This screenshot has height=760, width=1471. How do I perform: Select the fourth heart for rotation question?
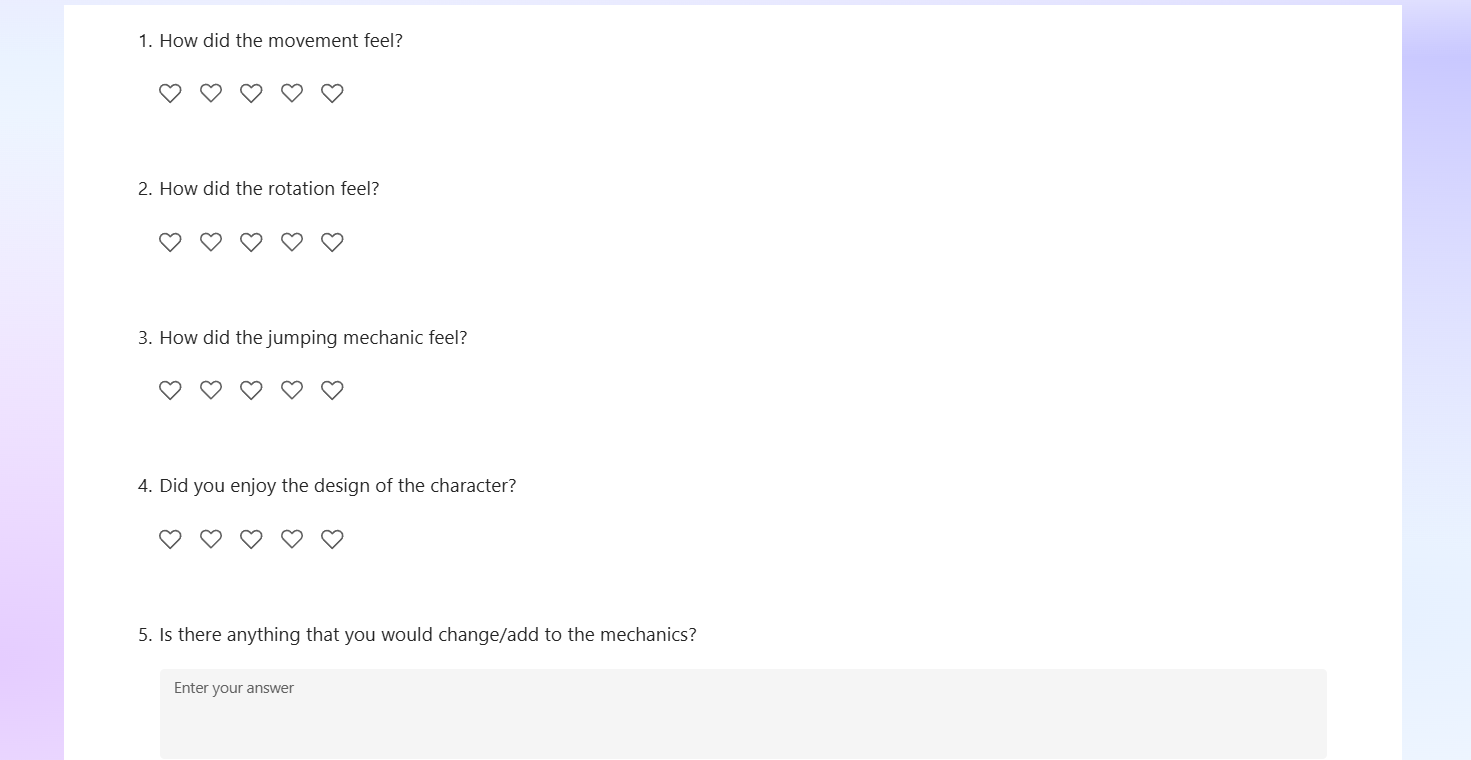click(x=292, y=242)
